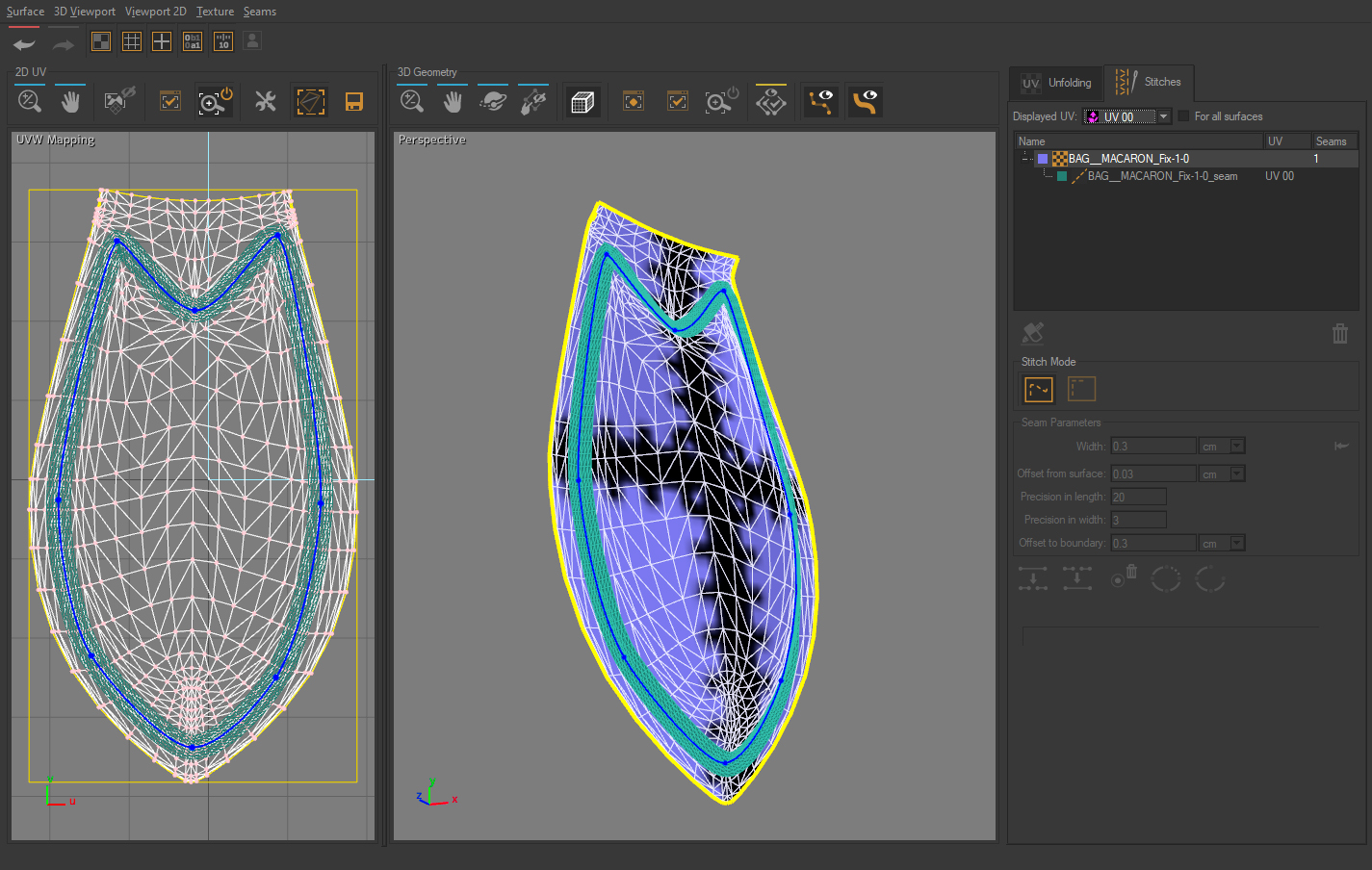Select the BAG__MACARON_Fix-1-0_seam item
This screenshot has width=1372, height=870.
[1162, 176]
